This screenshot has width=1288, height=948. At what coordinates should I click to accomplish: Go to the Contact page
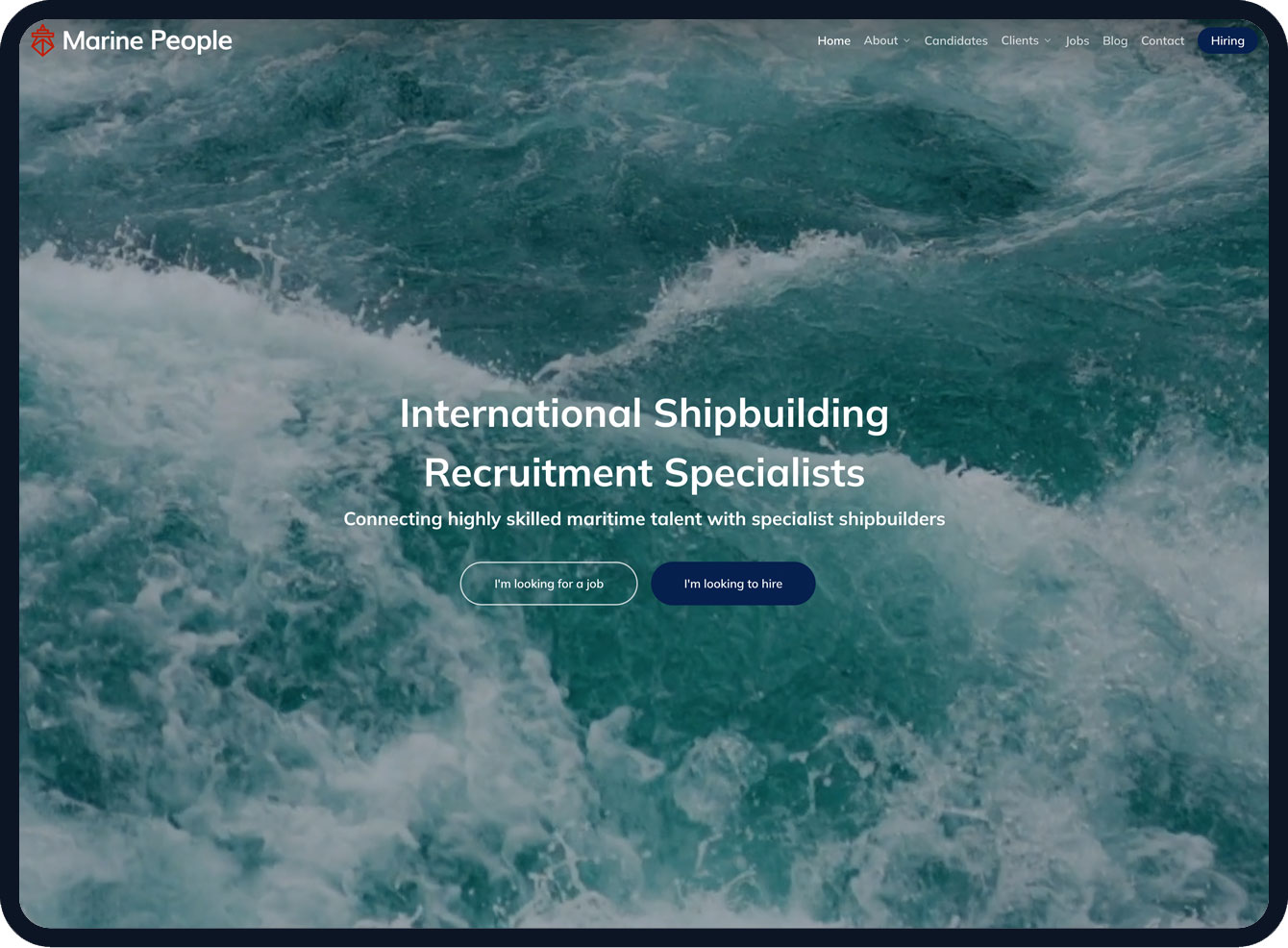1162,40
